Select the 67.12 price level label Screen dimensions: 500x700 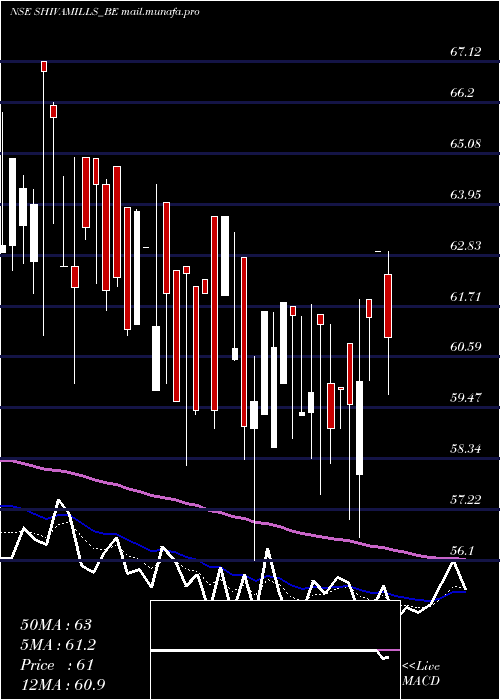pyautogui.click(x=466, y=52)
